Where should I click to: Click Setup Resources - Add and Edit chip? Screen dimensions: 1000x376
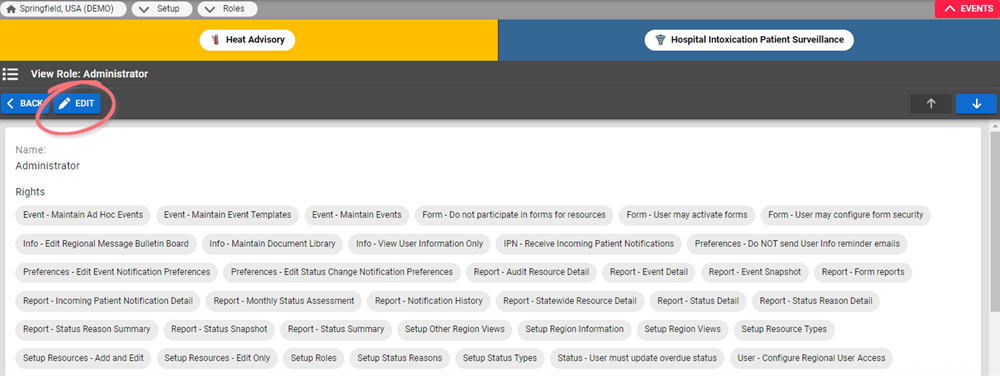[83, 358]
